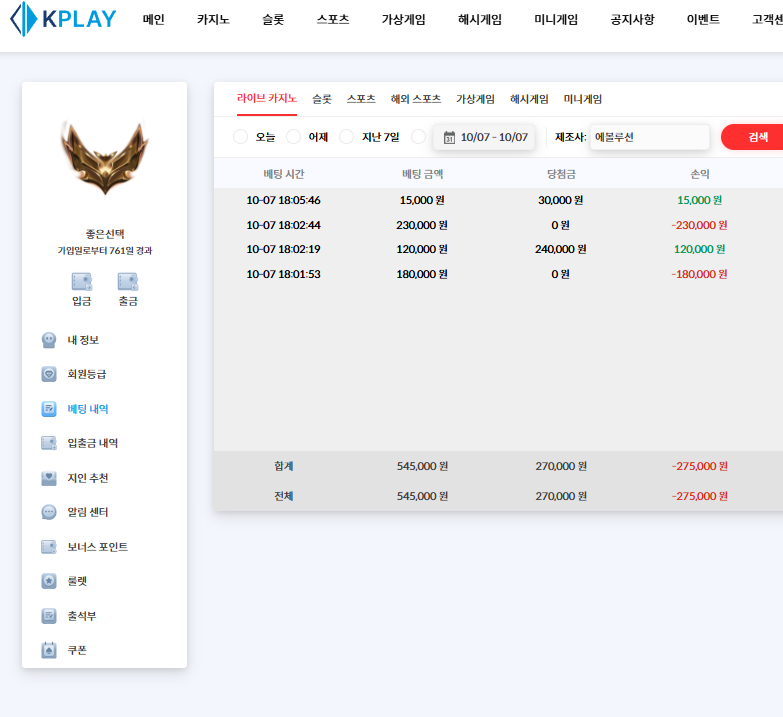
Task: Switch to the 슬롯 betting history tab
Action: (x=321, y=99)
